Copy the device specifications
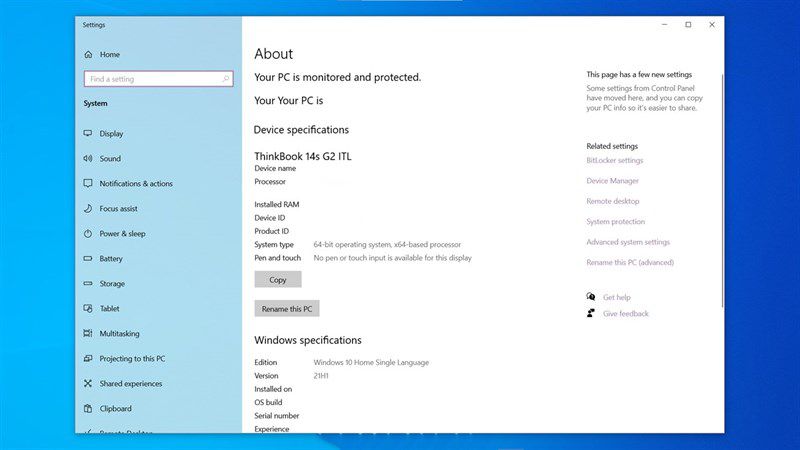 [x=278, y=280]
